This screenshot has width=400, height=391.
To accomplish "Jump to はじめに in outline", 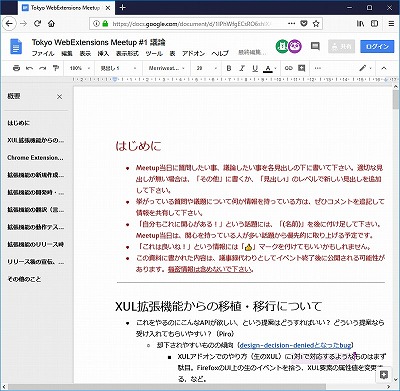I will point(19,123).
